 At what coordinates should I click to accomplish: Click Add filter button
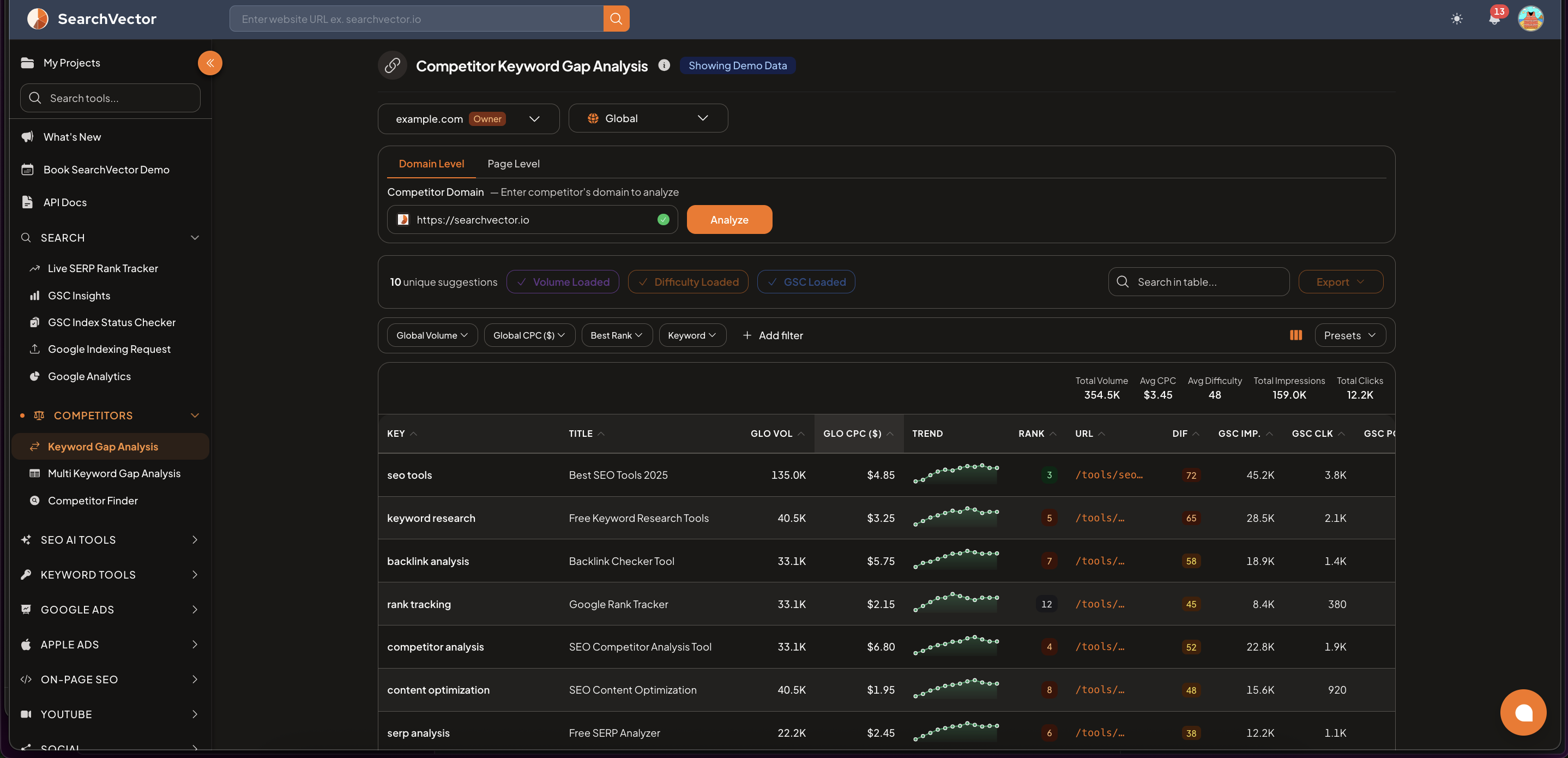point(773,335)
